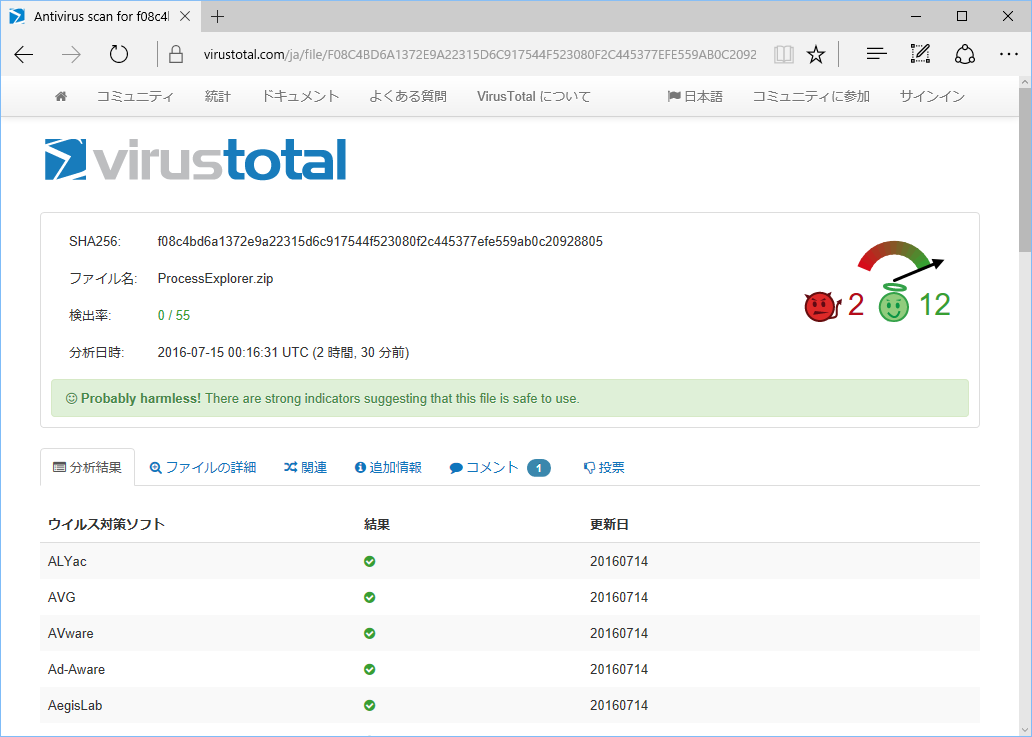Image resolution: width=1032 pixels, height=737 pixels.
Task: Select 分析結果 tab
Action: 88,467
